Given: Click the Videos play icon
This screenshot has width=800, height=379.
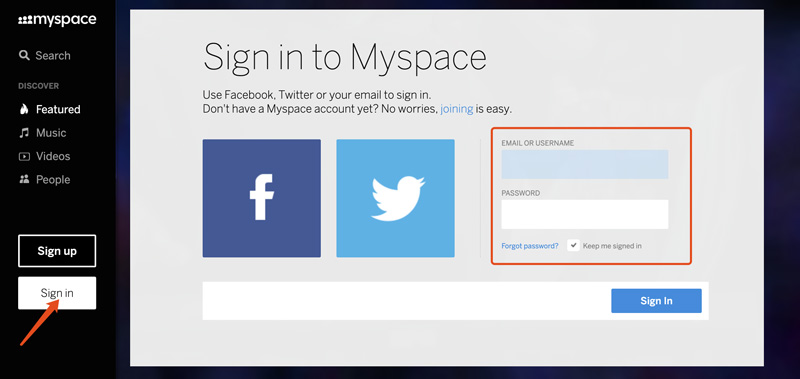Looking at the screenshot, I should pos(24,156).
